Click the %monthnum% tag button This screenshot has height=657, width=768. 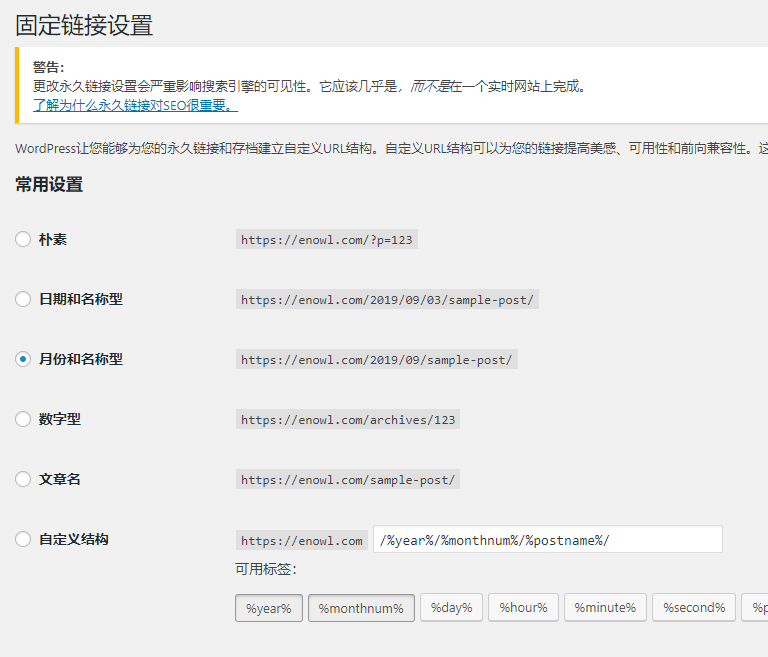[x=361, y=608]
